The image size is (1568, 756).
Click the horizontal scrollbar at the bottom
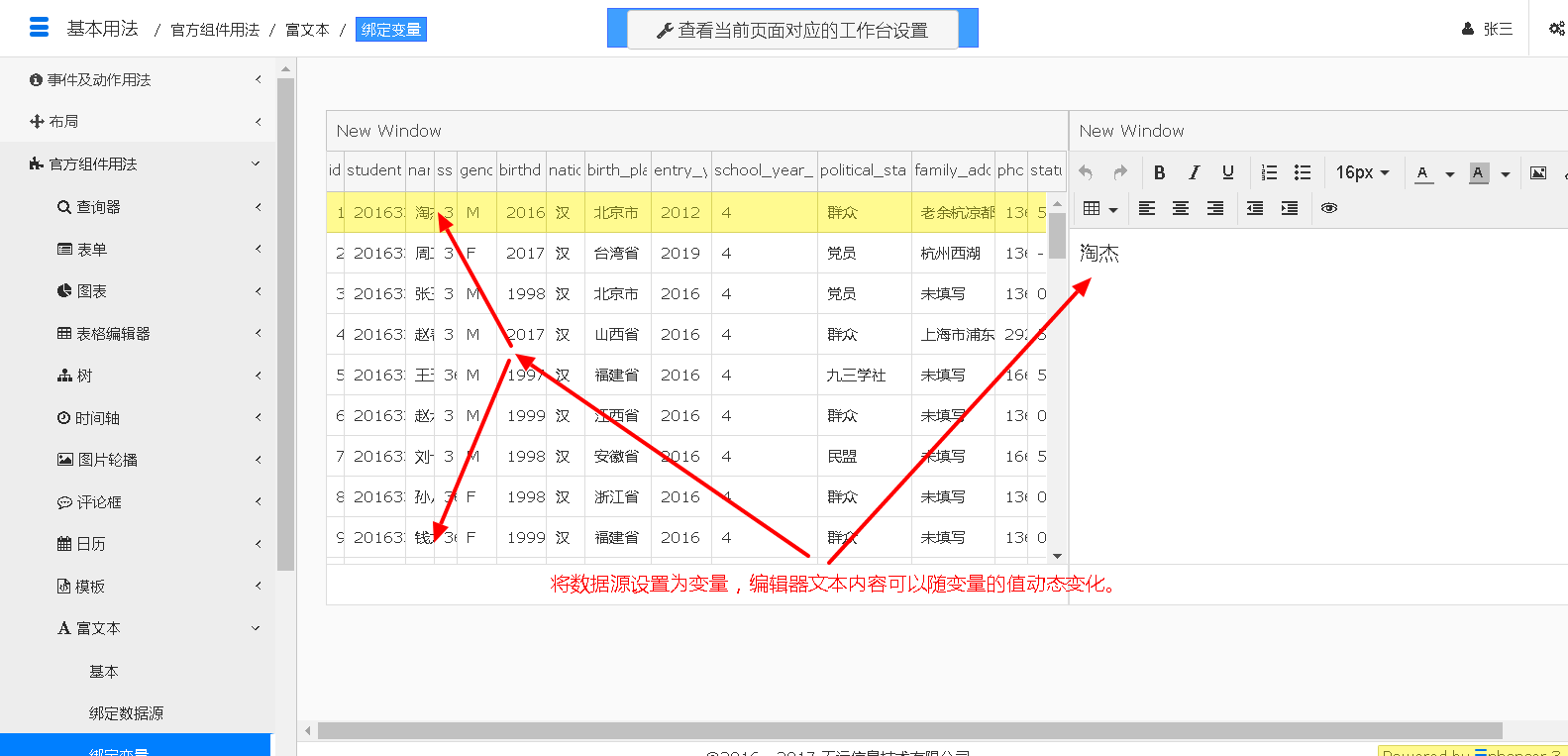point(909,731)
